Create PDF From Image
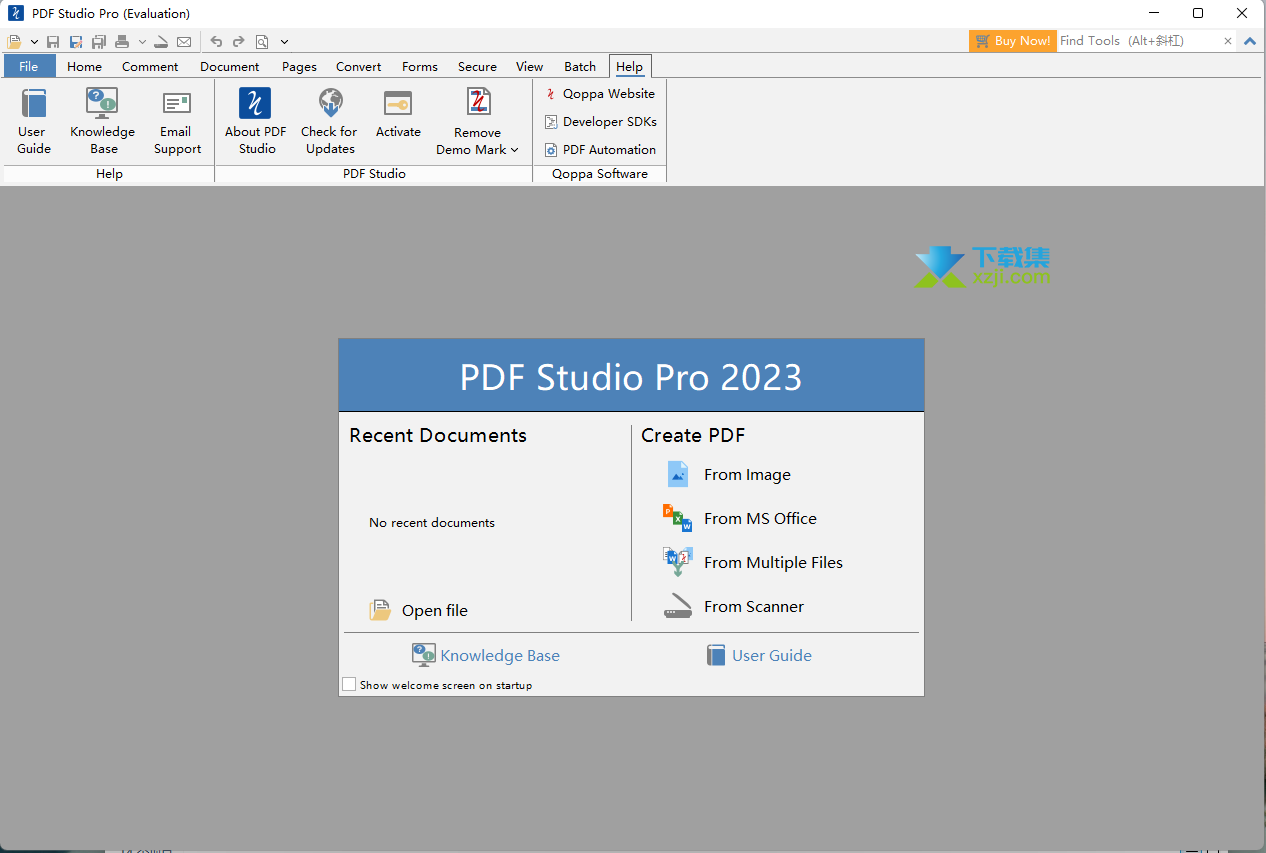Viewport: 1266px width, 853px height. pyautogui.click(x=728, y=475)
